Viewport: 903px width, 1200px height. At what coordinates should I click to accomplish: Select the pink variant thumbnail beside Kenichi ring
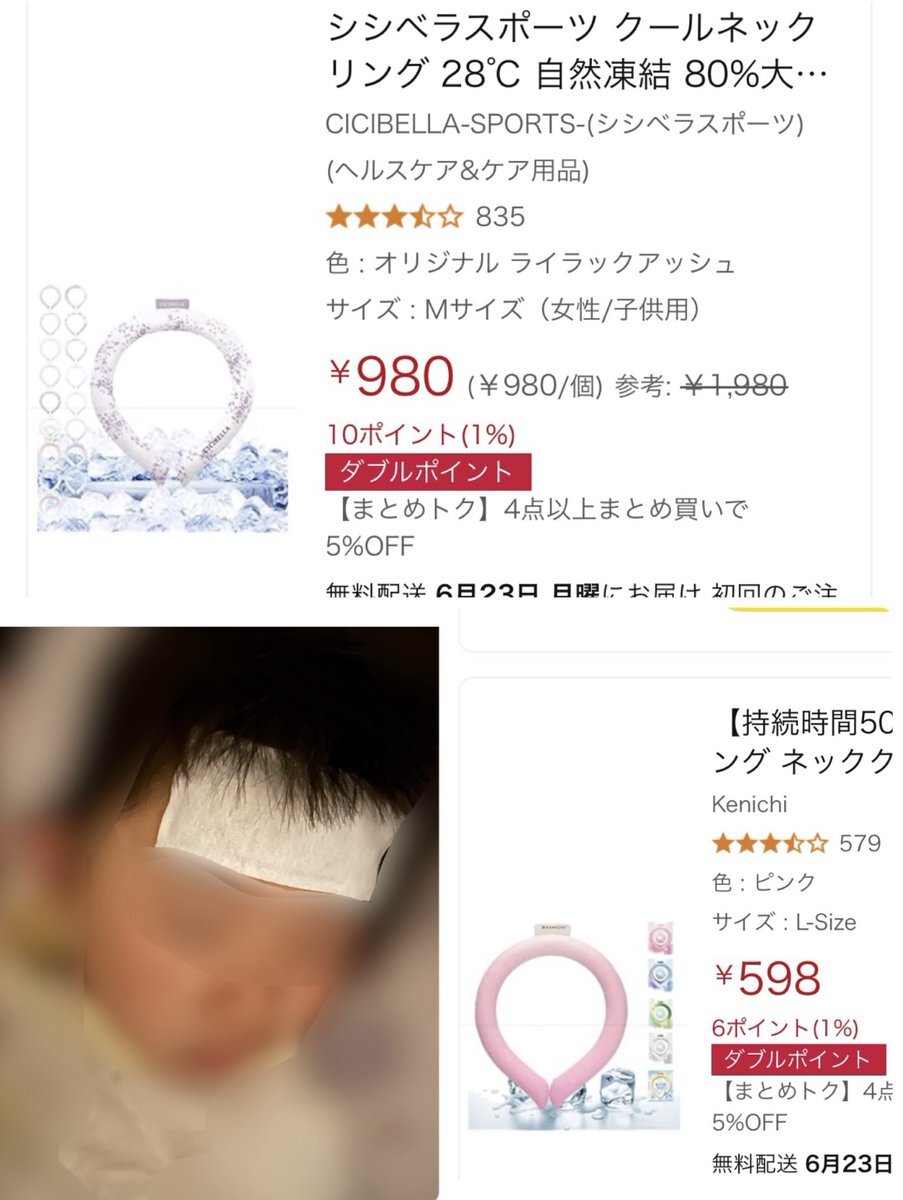[662, 936]
